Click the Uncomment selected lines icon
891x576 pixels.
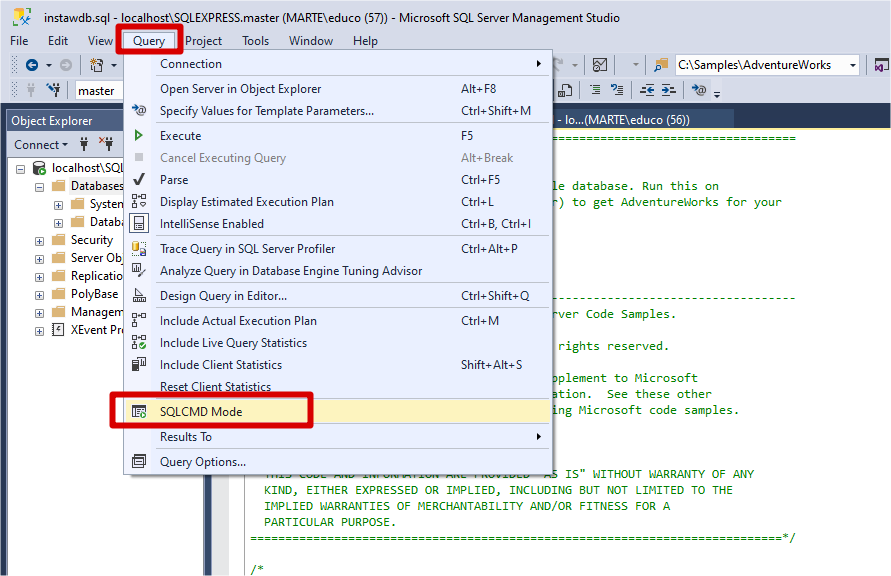617,90
